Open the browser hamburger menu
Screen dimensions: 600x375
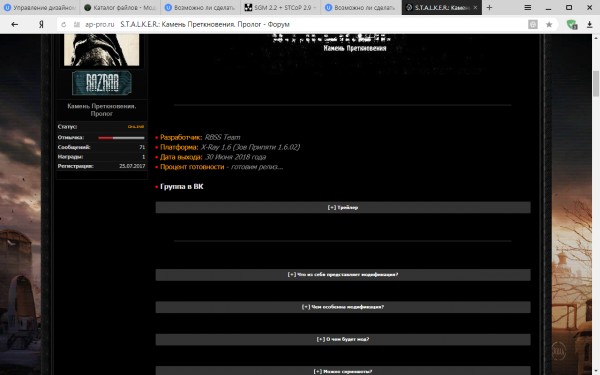pyautogui.click(x=528, y=7)
